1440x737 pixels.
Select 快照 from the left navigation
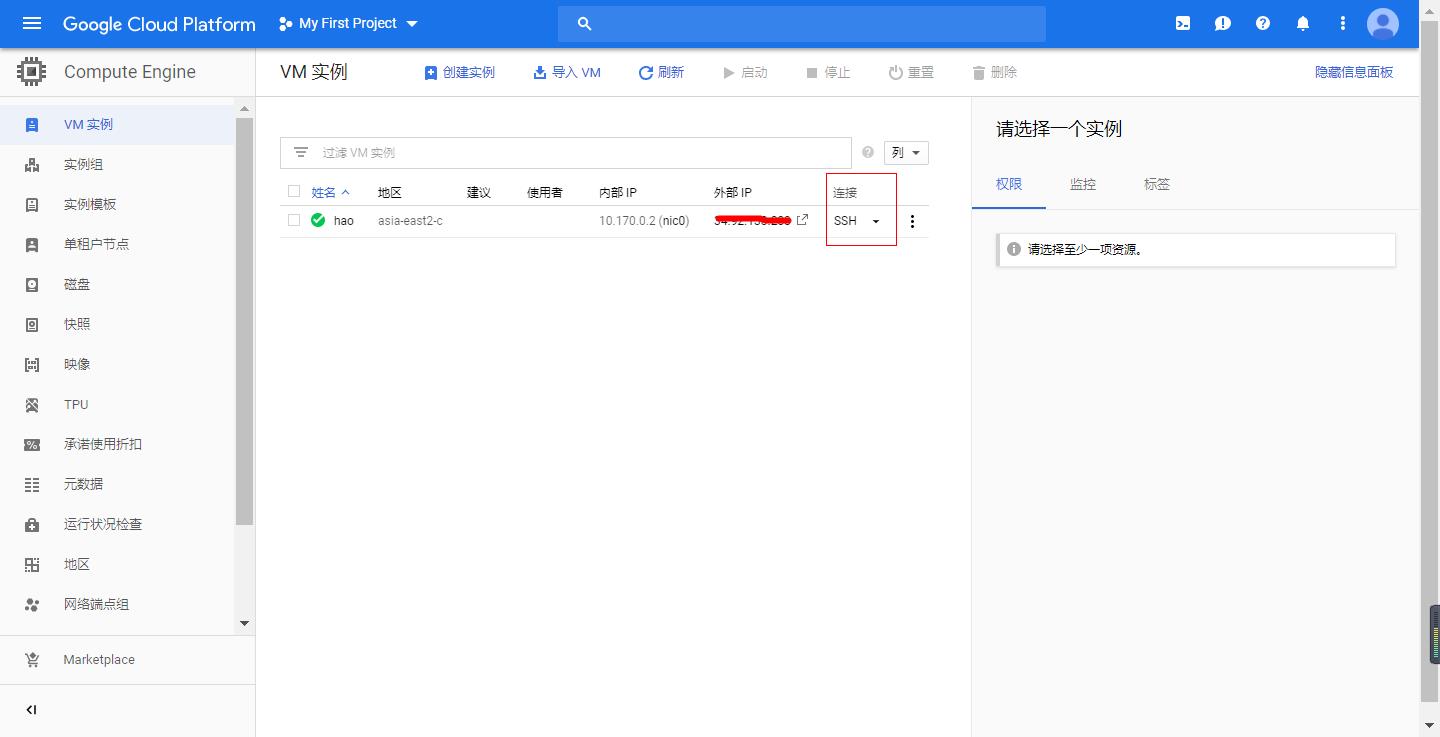[x=77, y=324]
